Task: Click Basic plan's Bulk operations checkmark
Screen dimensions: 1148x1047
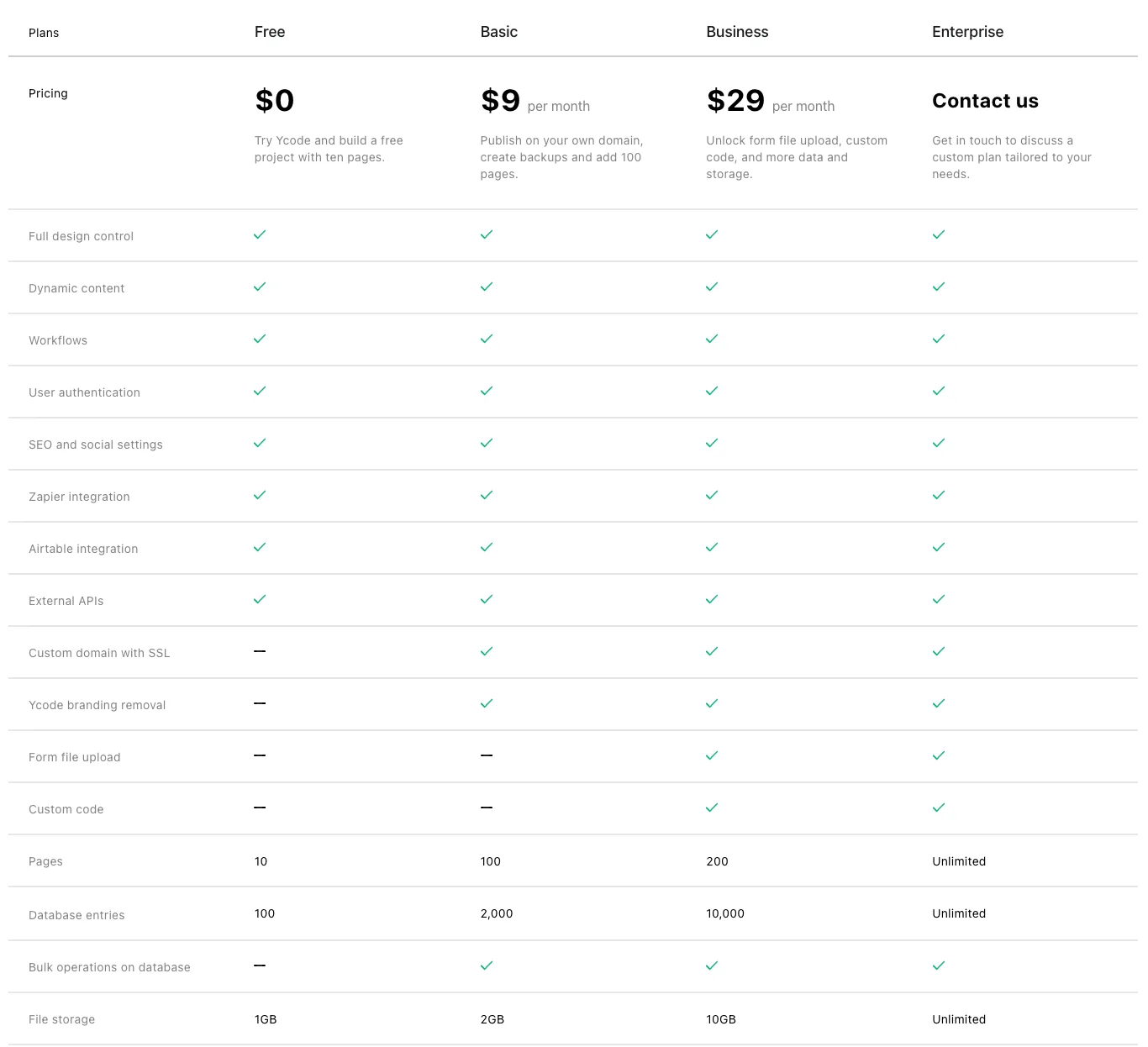Action: (487, 965)
